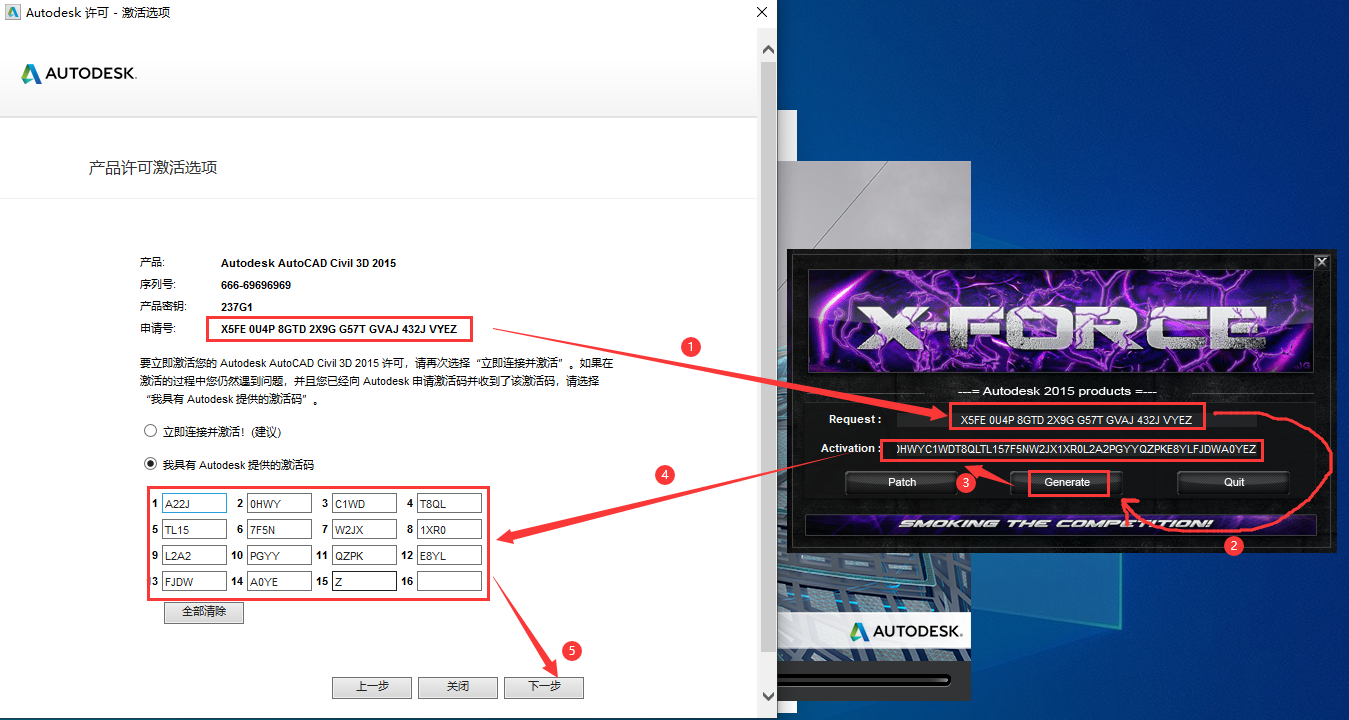
Task: Click the 上一步 previous step button
Action: click(x=372, y=687)
